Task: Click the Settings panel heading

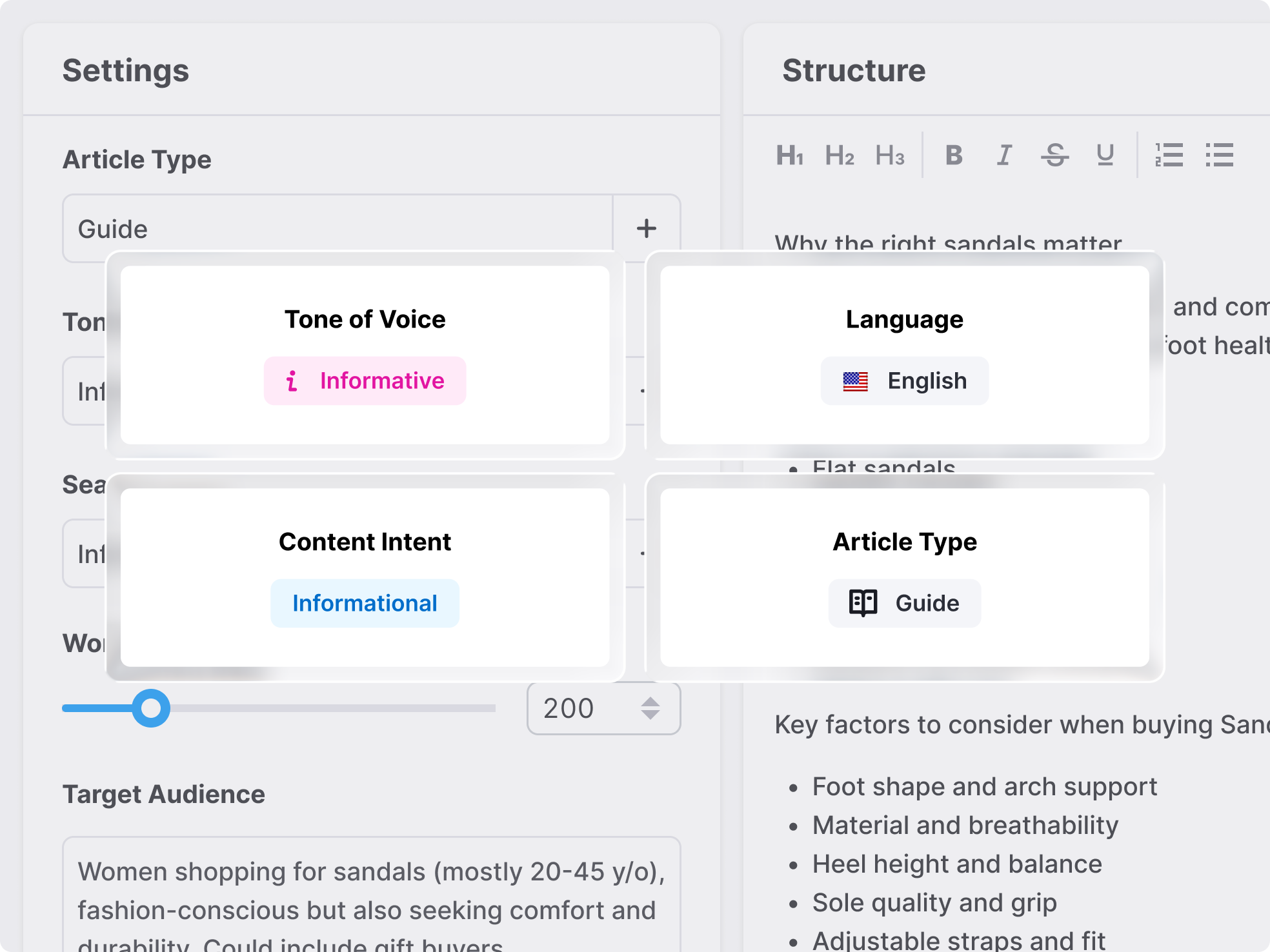Action: (x=126, y=70)
